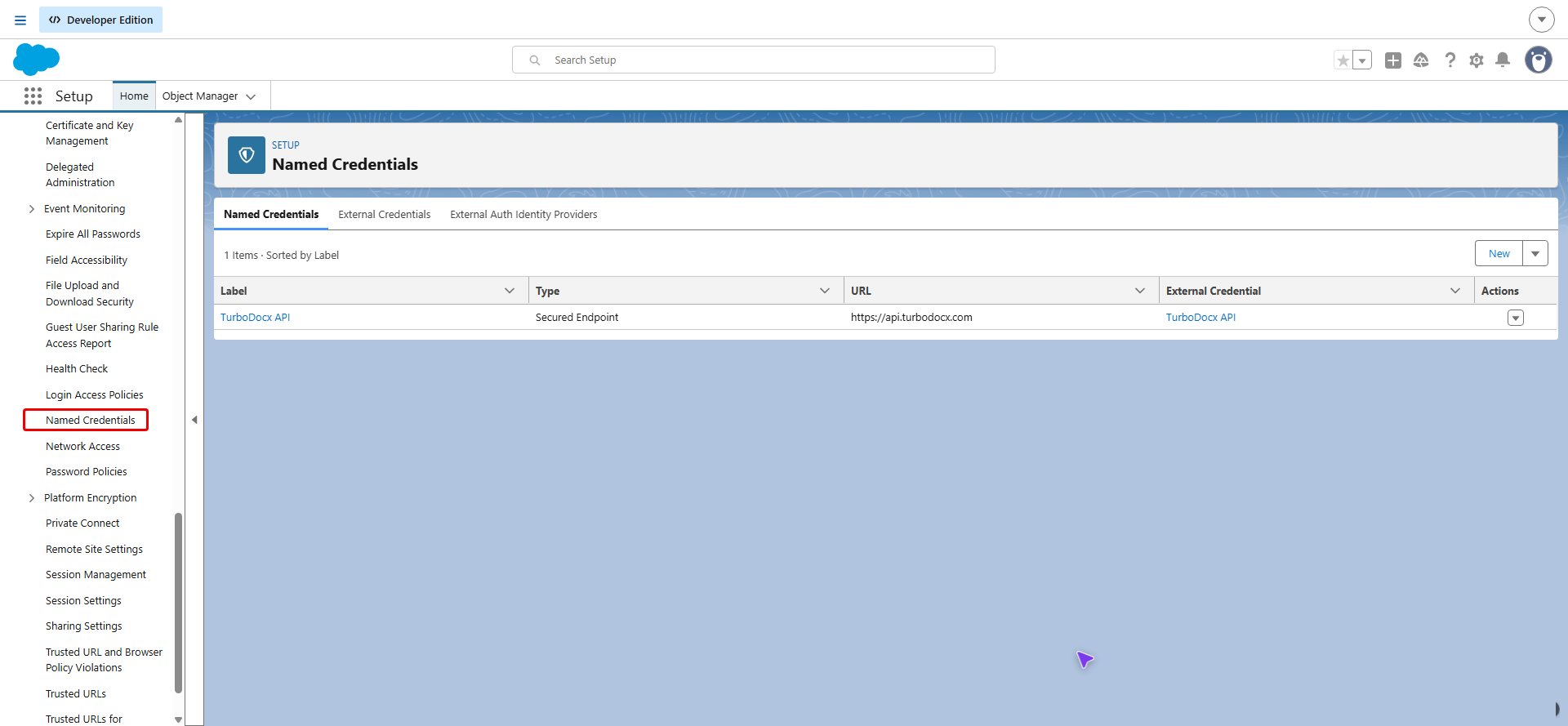Click the Developer Edition badge

100,20
